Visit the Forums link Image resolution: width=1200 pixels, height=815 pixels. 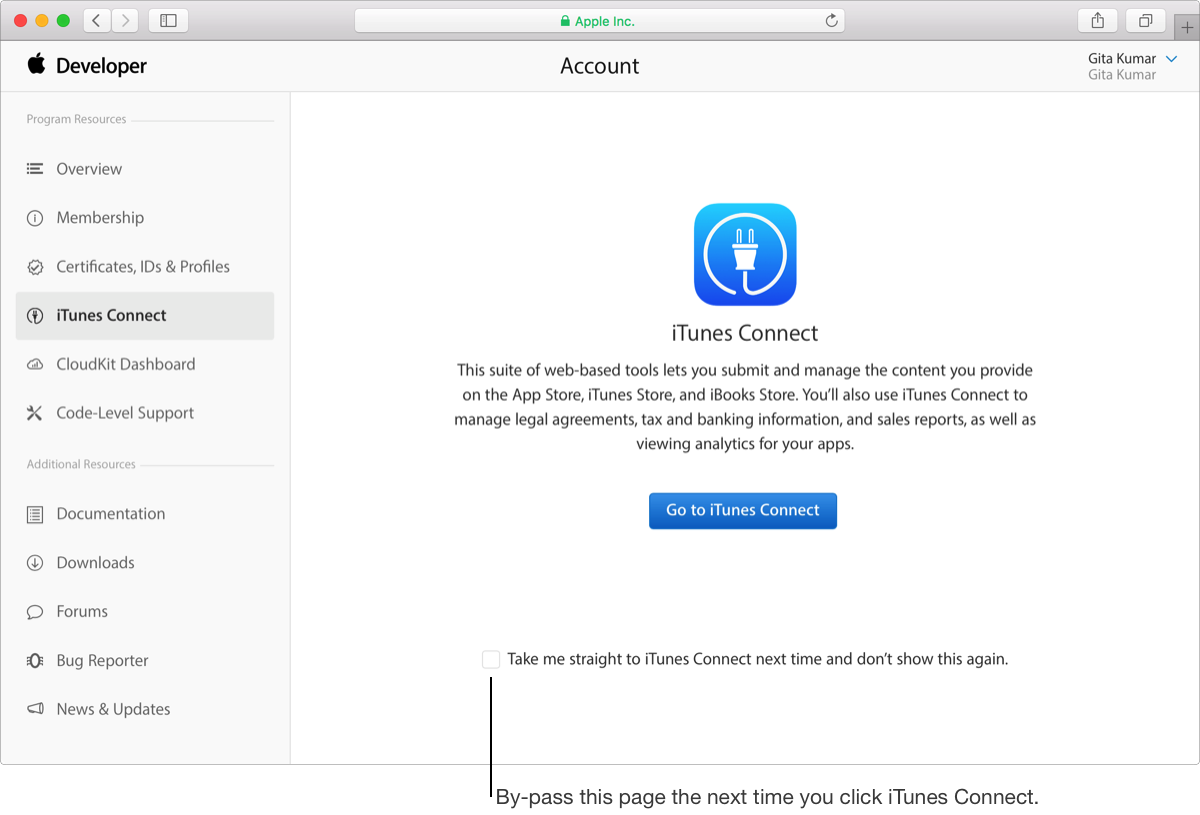[82, 612]
